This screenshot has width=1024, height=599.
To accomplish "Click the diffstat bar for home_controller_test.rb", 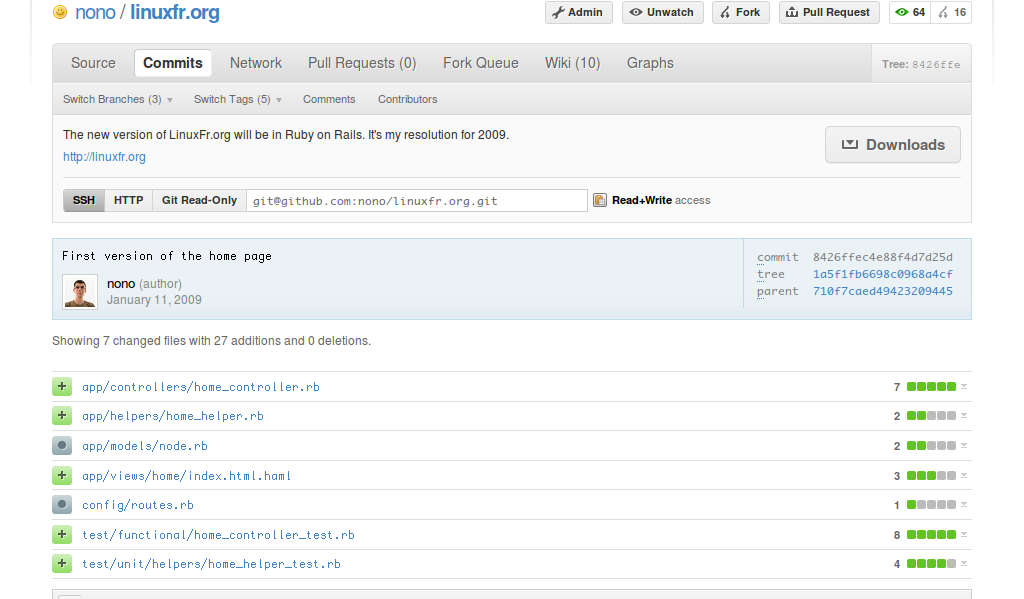I will [931, 535].
